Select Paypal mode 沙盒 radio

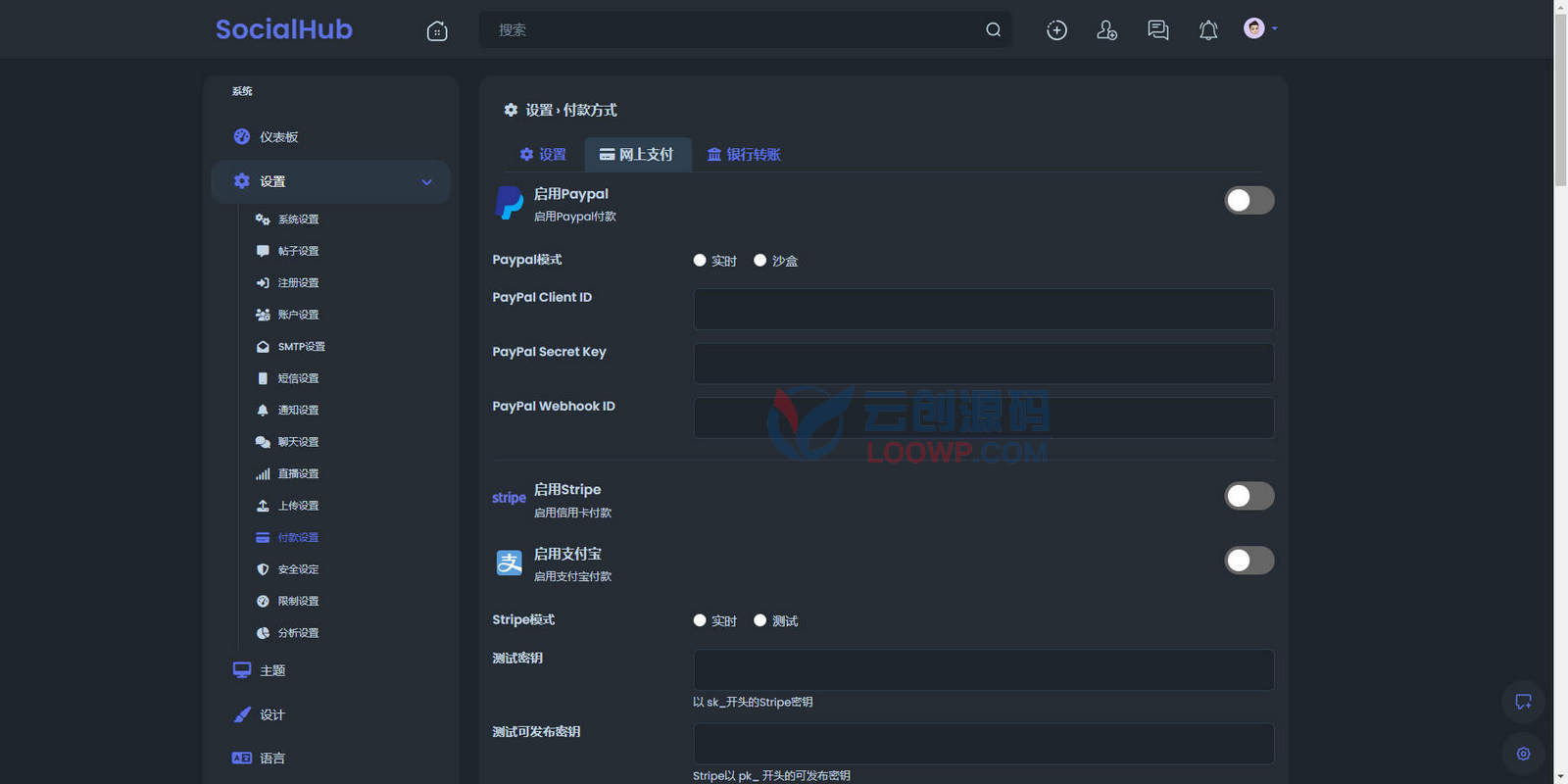pyautogui.click(x=759, y=261)
